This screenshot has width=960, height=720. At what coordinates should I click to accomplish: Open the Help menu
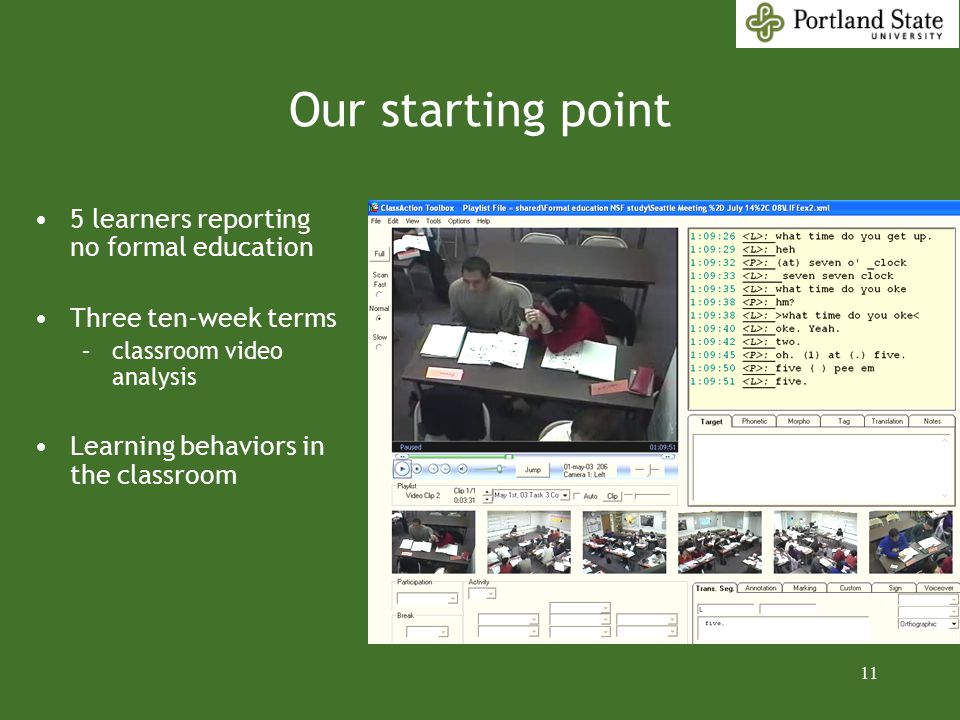click(484, 221)
